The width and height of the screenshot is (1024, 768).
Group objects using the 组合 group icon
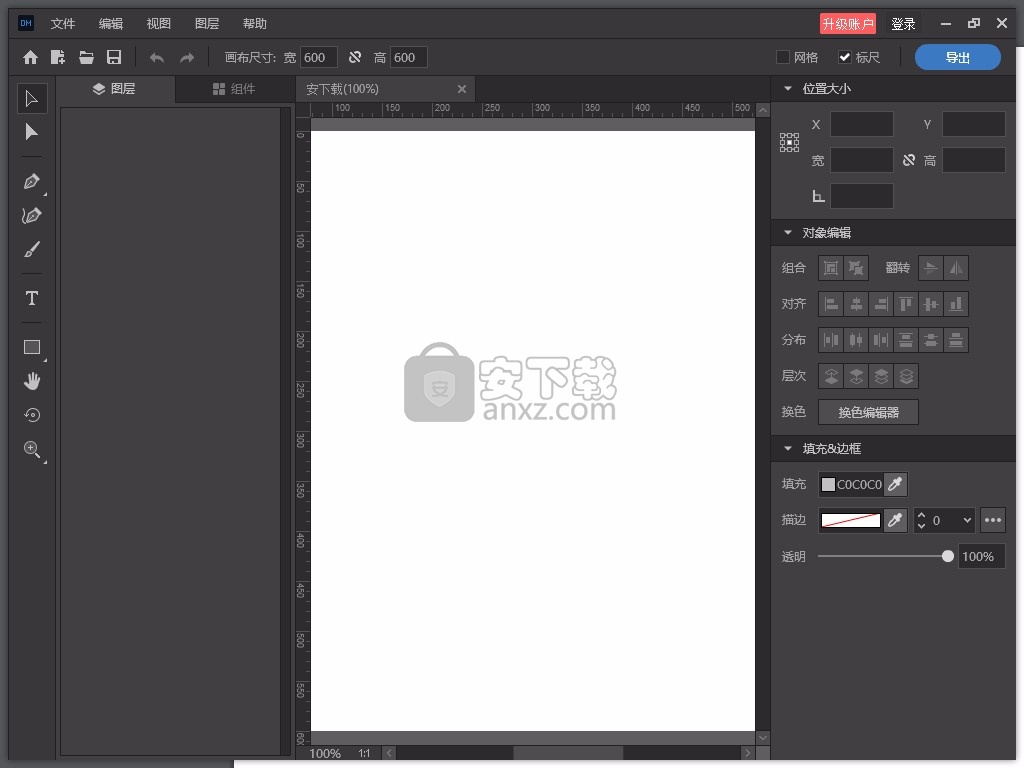pyautogui.click(x=831, y=268)
